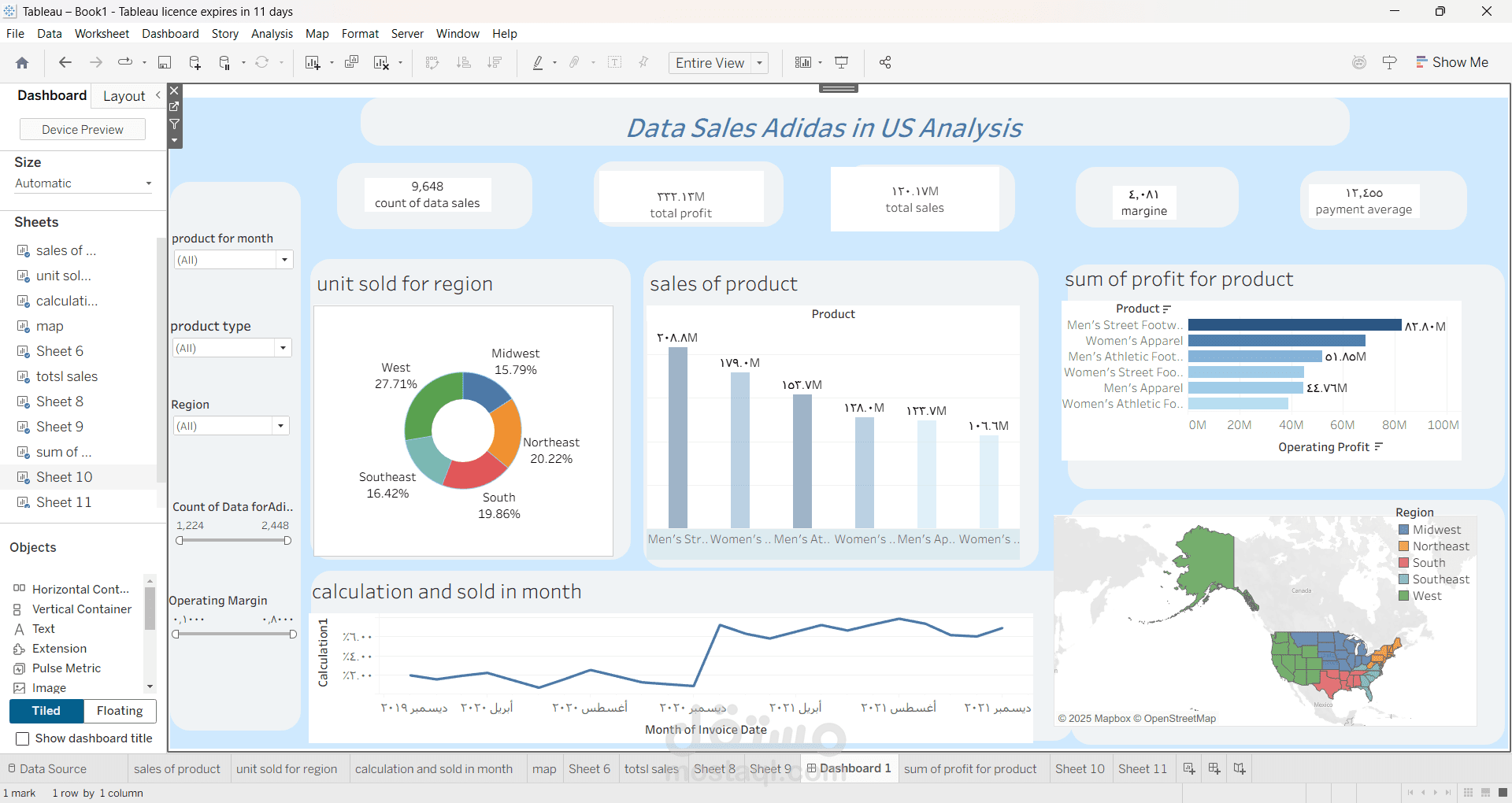Screen dimensions: 1512x803
Task: Expand the product for month filter dropdown
Action: point(284,260)
